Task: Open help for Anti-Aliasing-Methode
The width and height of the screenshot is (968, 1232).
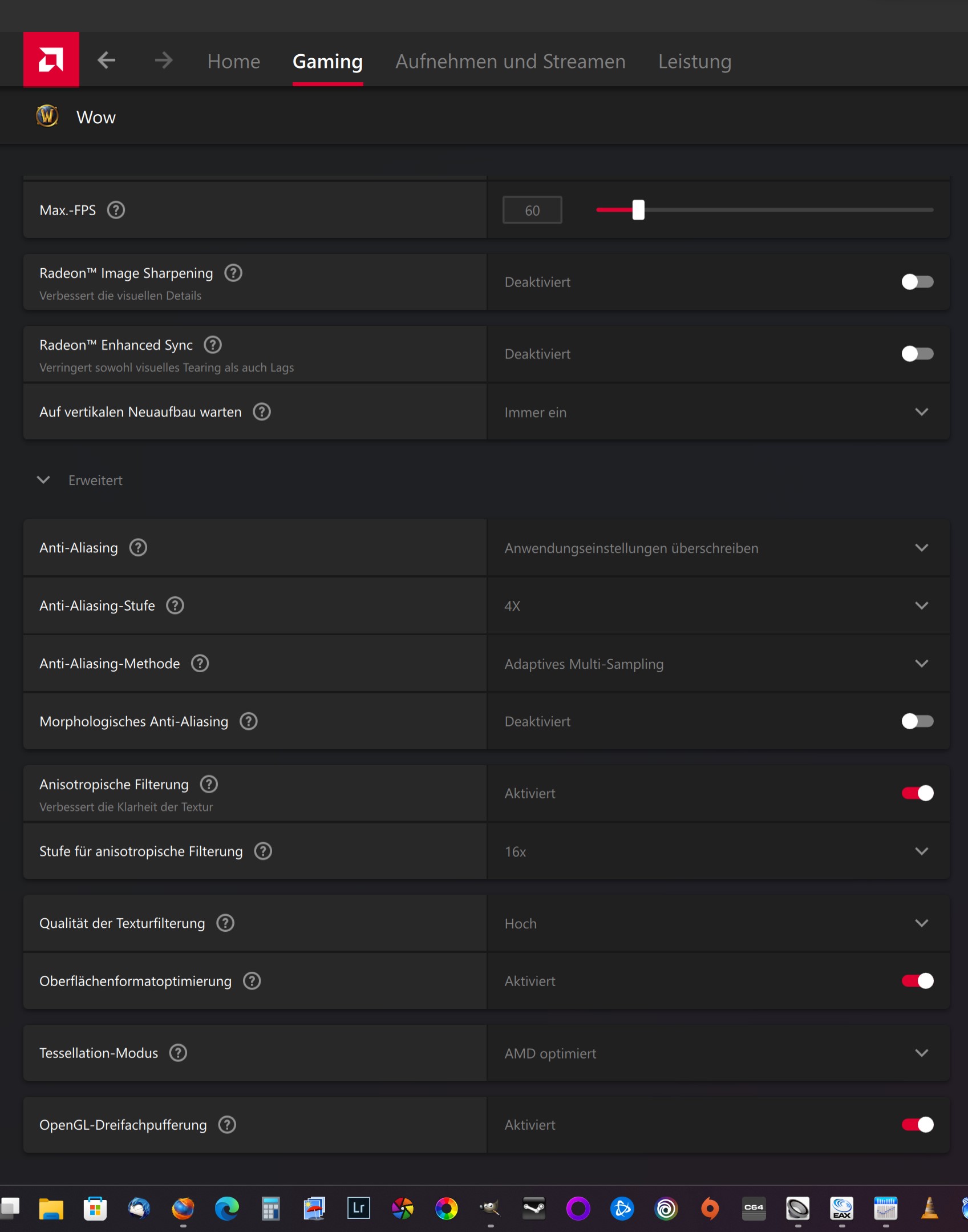Action: coord(200,664)
